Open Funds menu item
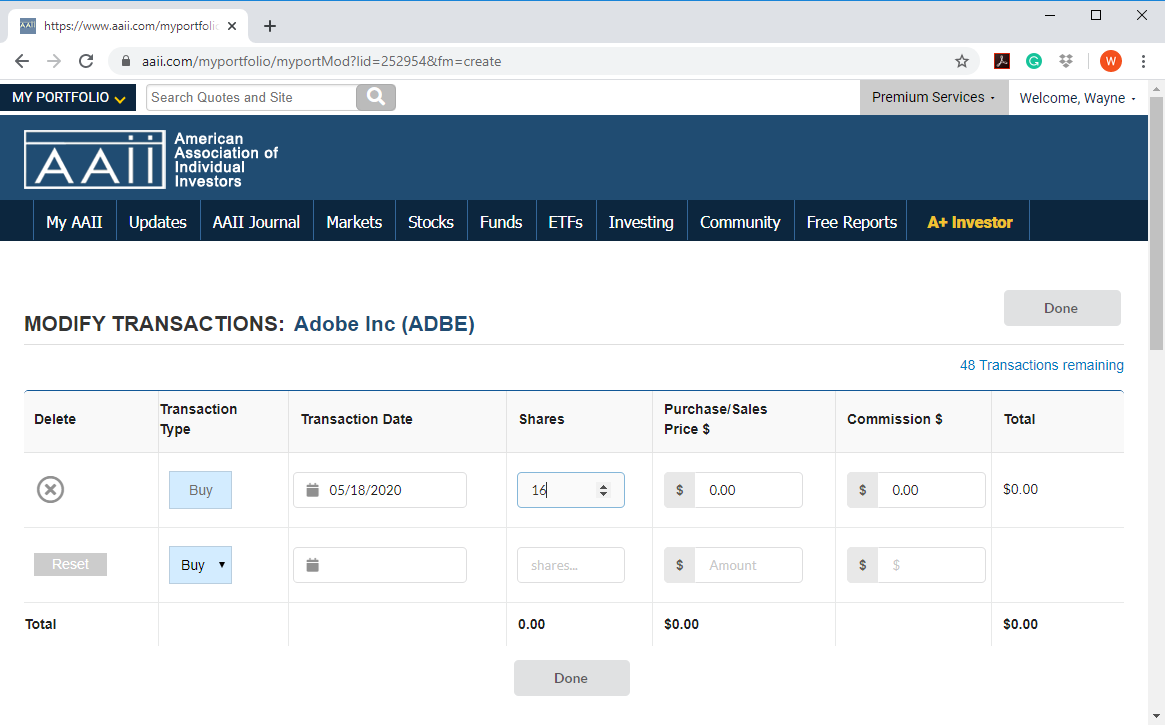The width and height of the screenshot is (1165, 725). pyautogui.click(x=502, y=222)
